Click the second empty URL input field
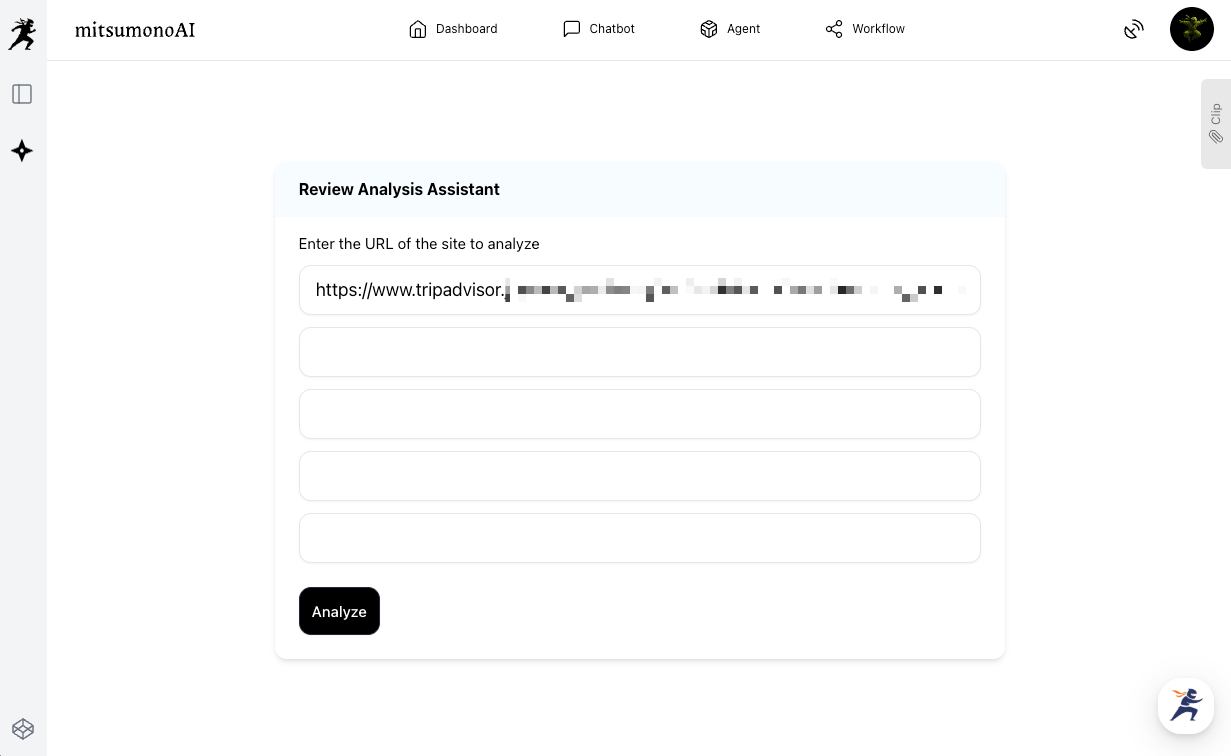Image resolution: width=1231 pixels, height=756 pixels. 639,352
